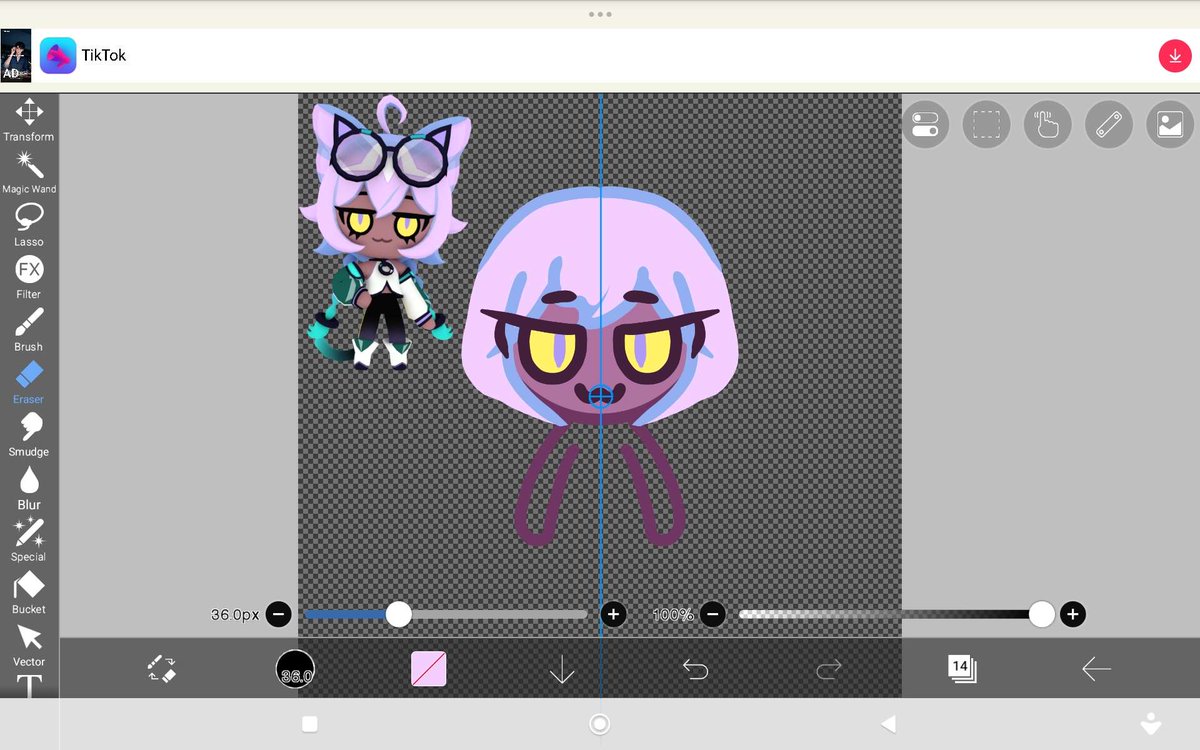This screenshot has width=1200, height=750.
Task: Select the Smudge tool
Action: (29, 435)
